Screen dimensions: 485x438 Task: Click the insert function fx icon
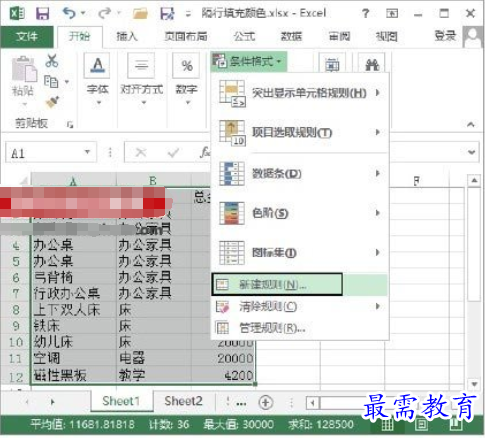coord(204,152)
